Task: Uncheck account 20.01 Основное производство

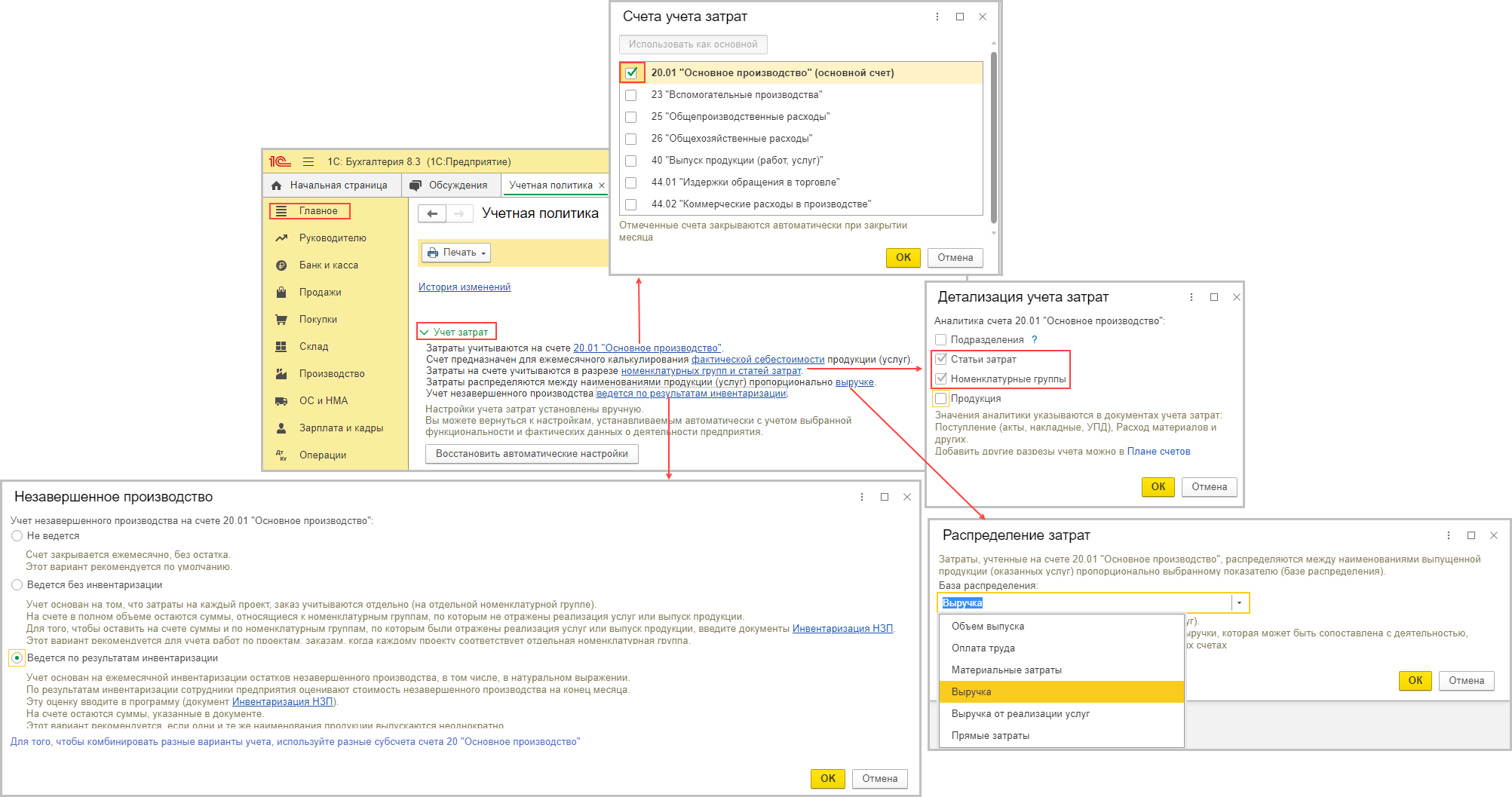Action: (x=632, y=73)
